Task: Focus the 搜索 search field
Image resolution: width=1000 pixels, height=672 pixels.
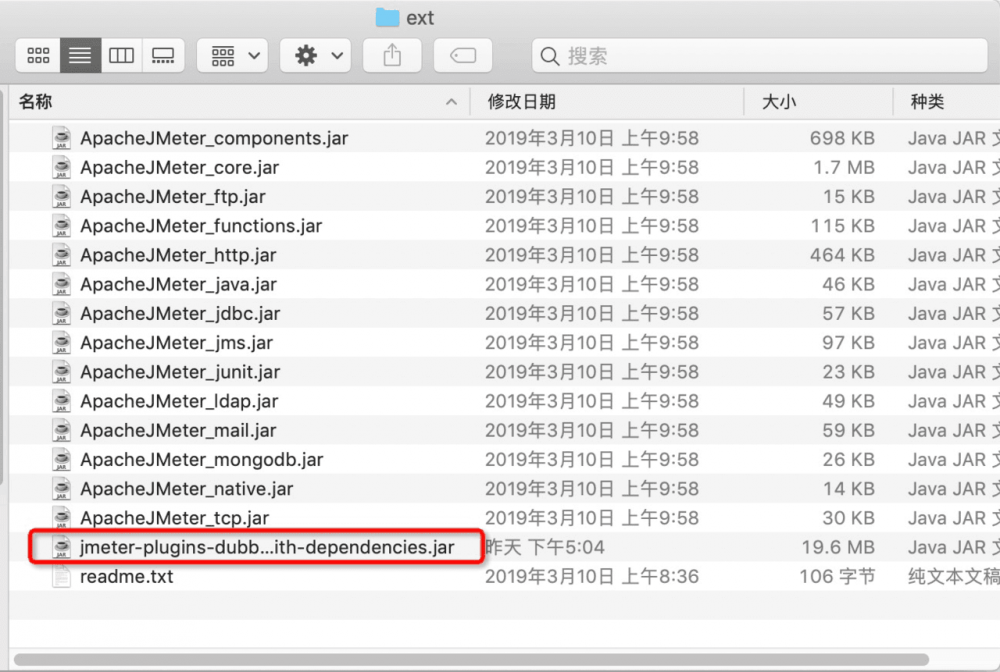Action: pyautogui.click(x=760, y=55)
